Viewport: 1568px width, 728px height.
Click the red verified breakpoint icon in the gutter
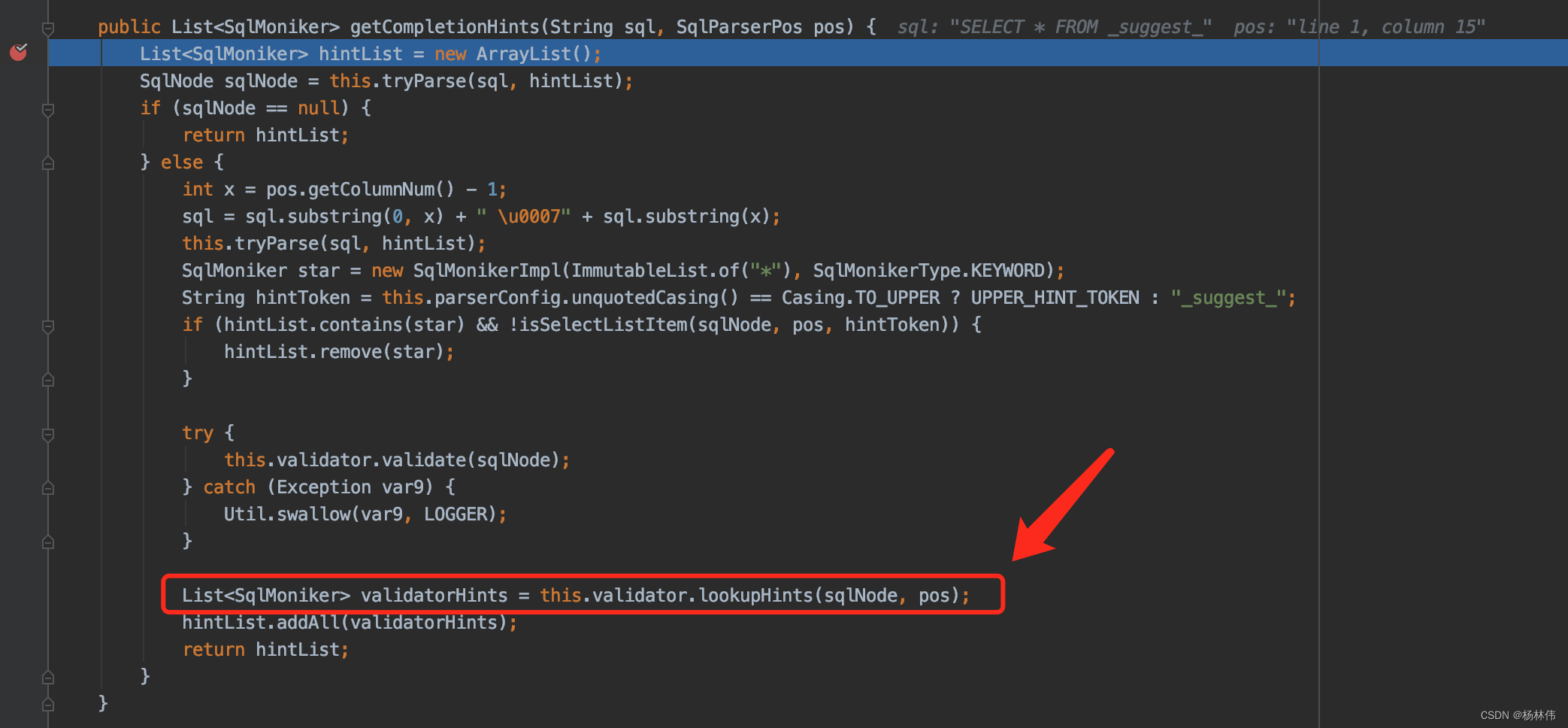(x=18, y=53)
